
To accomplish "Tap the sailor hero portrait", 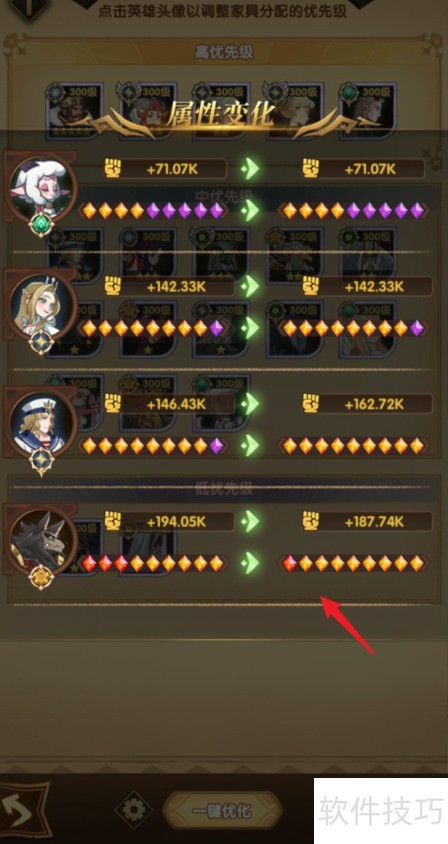I will point(41,421).
